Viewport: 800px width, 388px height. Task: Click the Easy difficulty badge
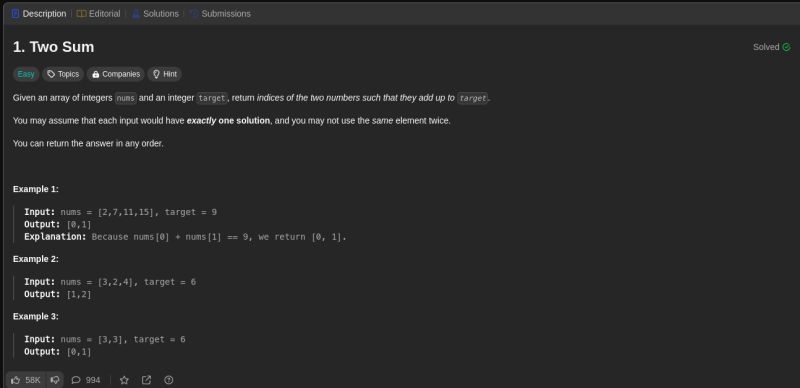coord(26,74)
